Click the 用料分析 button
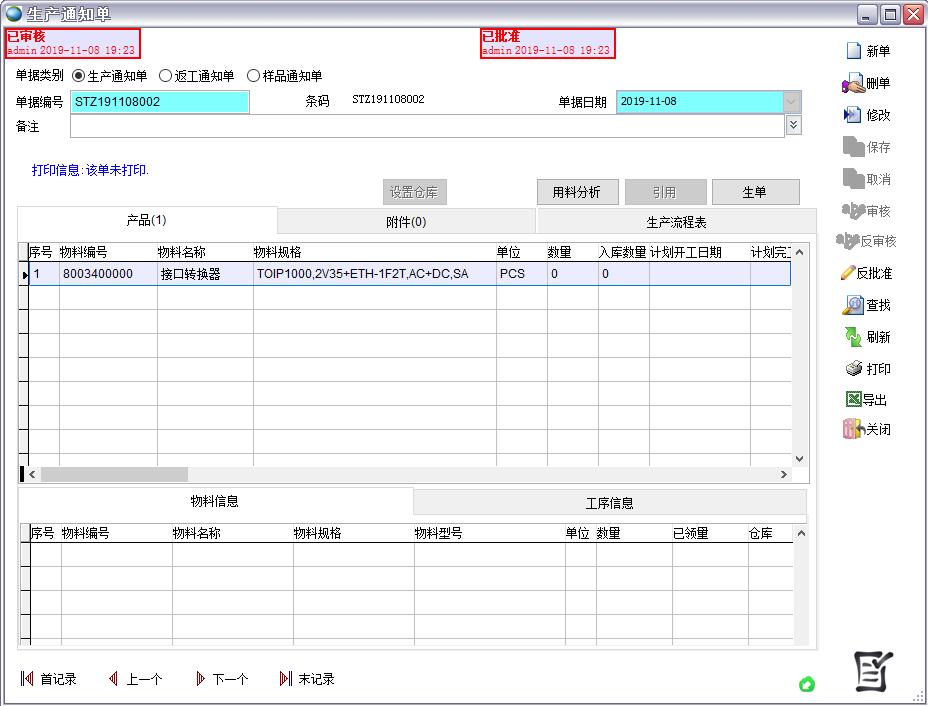928x706 pixels. tap(576, 192)
